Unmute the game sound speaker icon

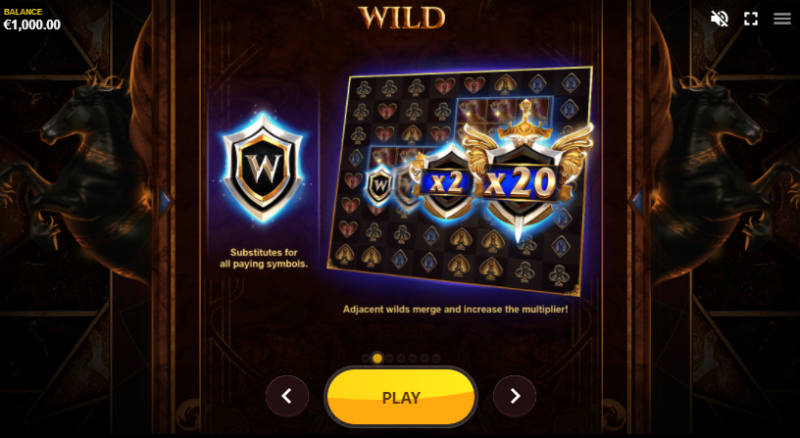tap(719, 19)
